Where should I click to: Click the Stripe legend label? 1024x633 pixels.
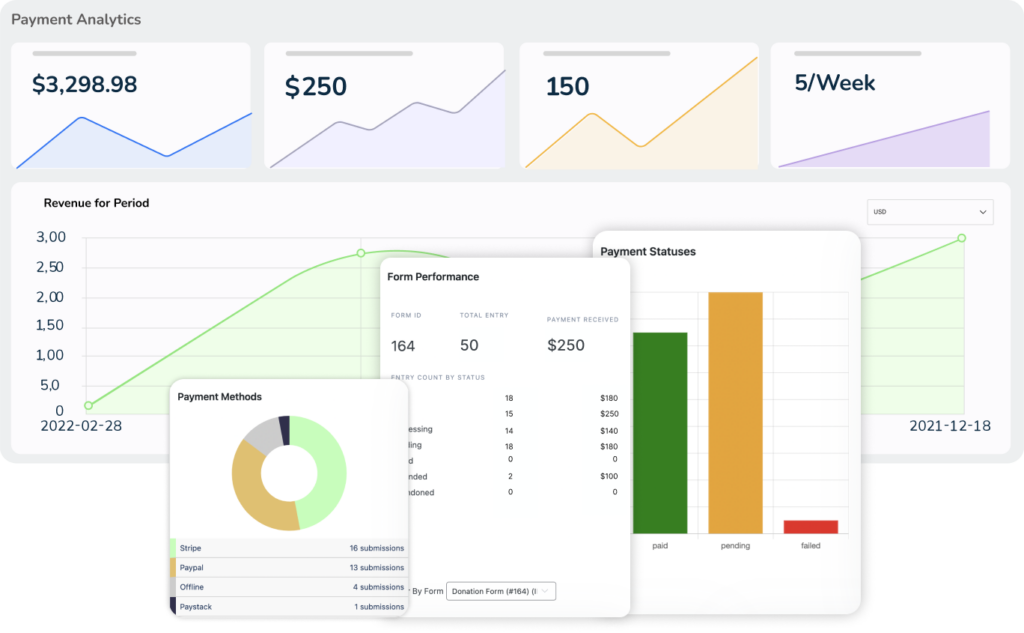[x=191, y=548]
